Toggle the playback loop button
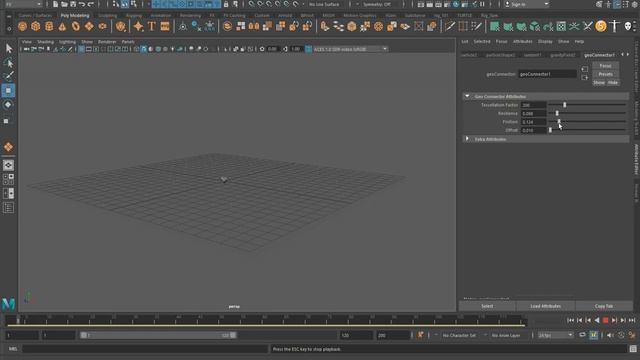Screen dimensions: 640x360 [582, 335]
